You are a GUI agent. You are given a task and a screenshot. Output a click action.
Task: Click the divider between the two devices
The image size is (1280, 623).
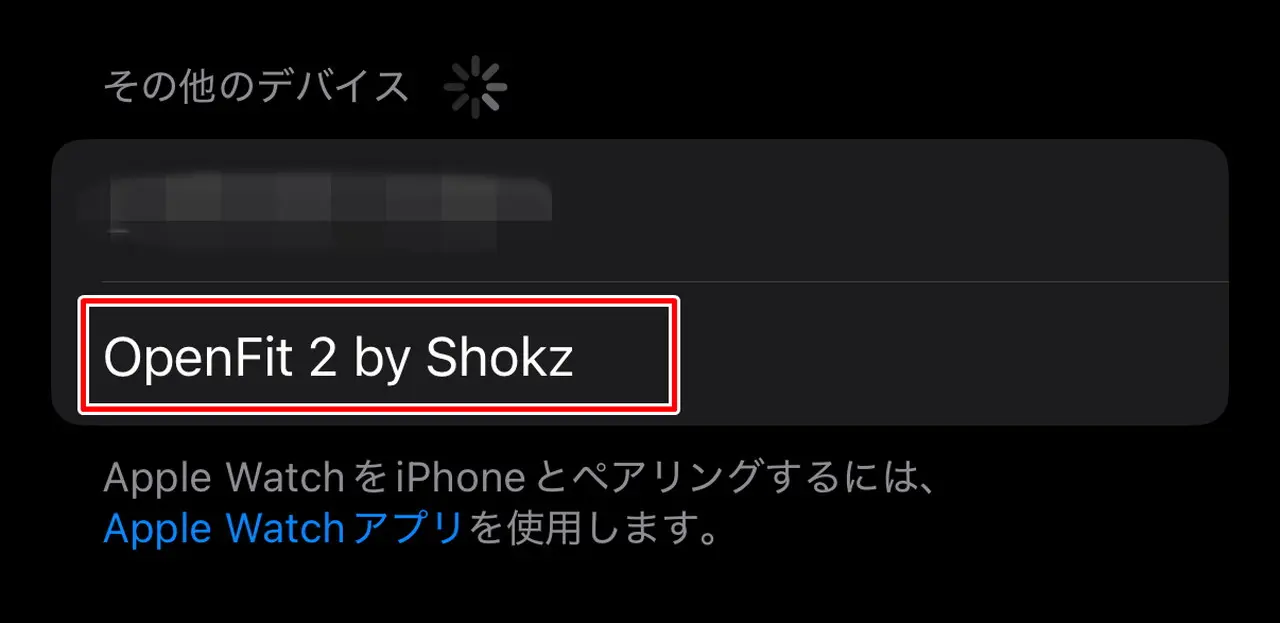pyautogui.click(x=665, y=282)
